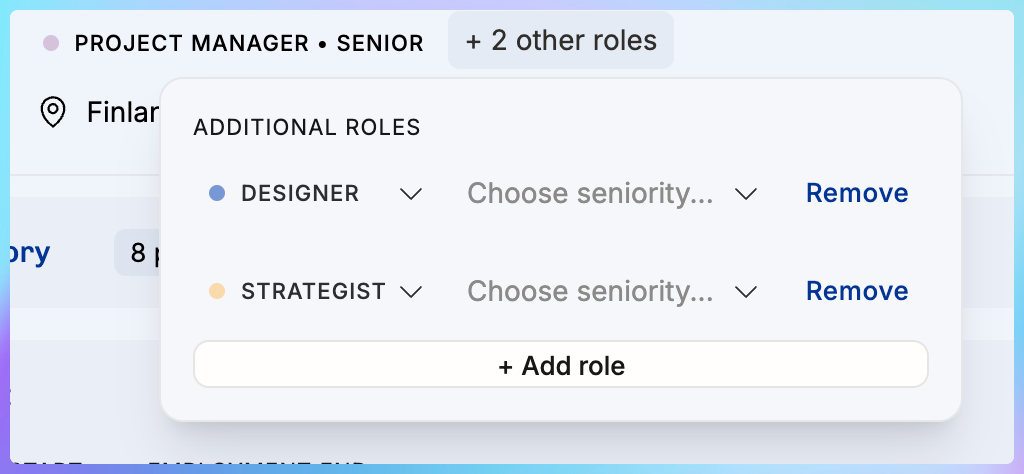Click "Choose seniority..." for Designer

pos(590,193)
